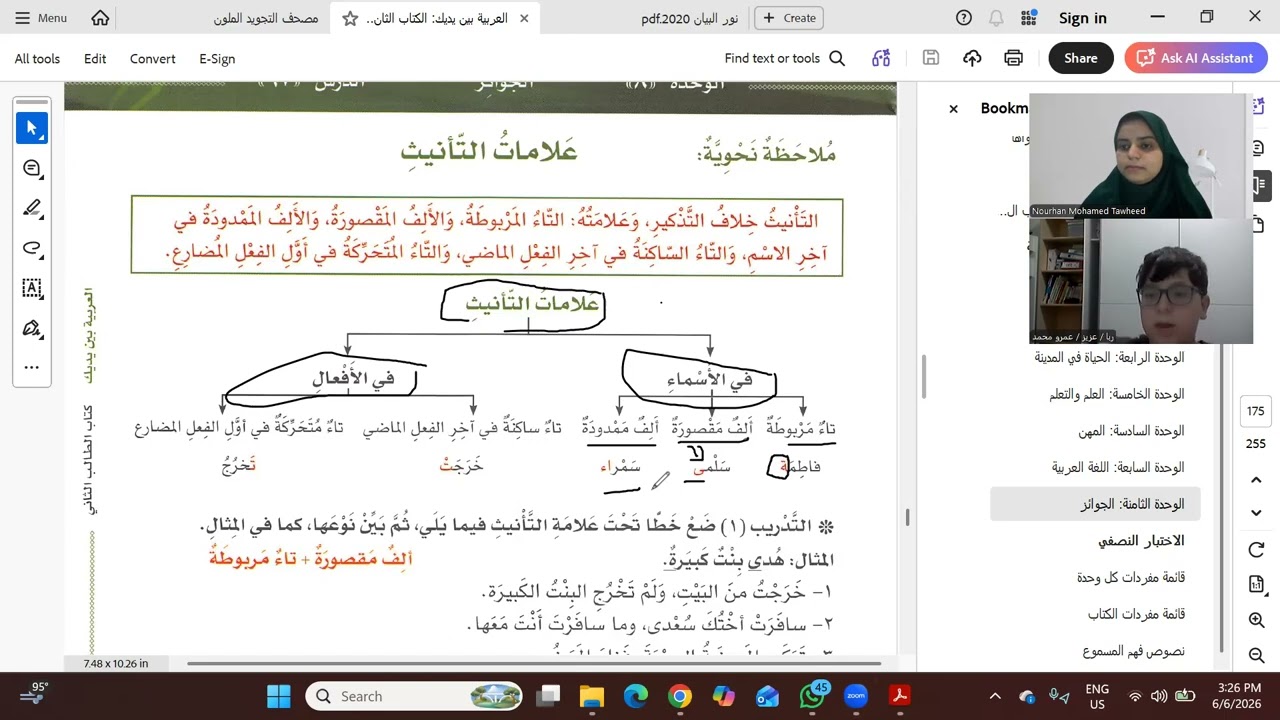Select the arrow Selection tool
This screenshot has height=720, width=1280.
(x=31, y=128)
